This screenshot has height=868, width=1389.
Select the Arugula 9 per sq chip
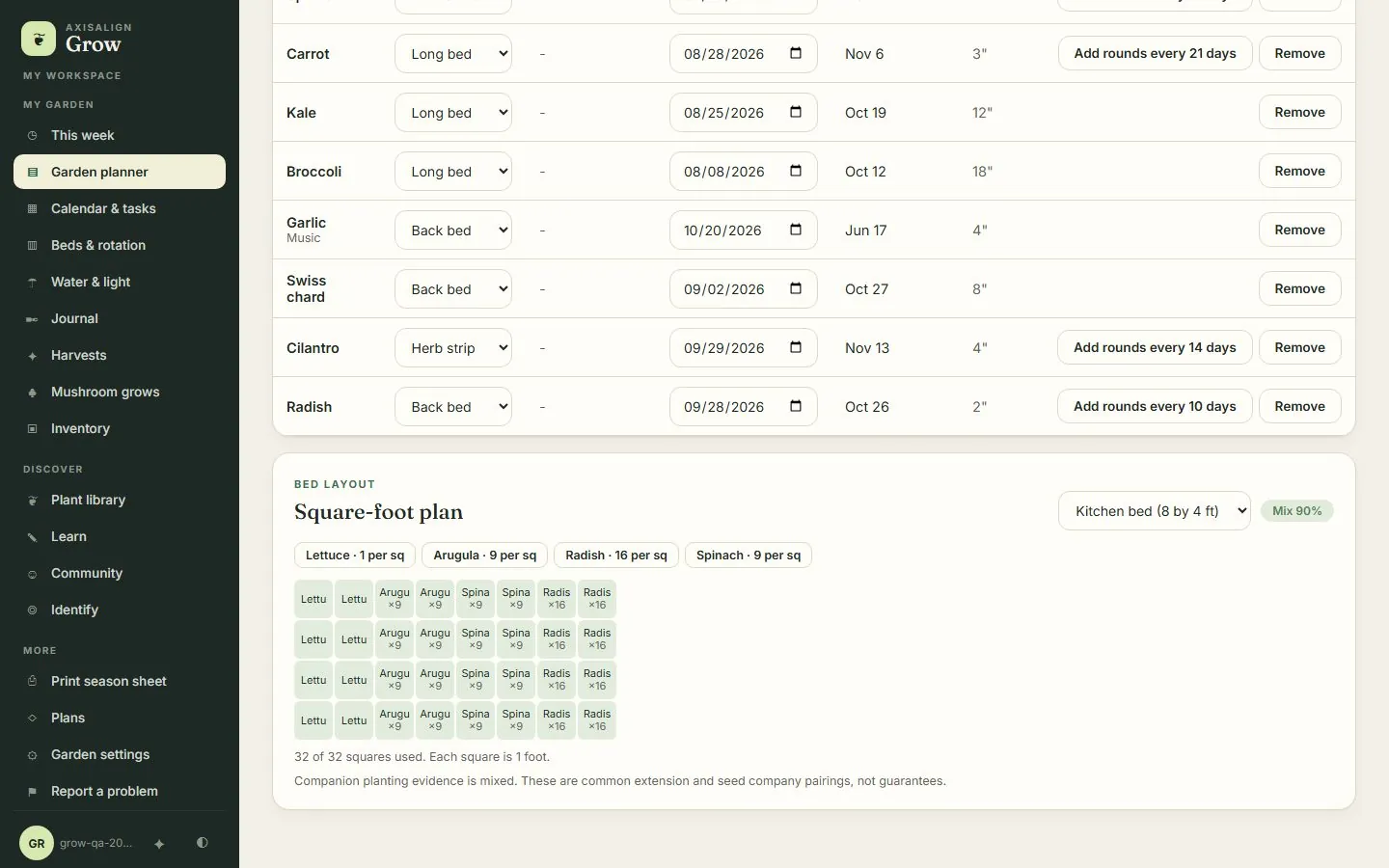[x=485, y=556]
